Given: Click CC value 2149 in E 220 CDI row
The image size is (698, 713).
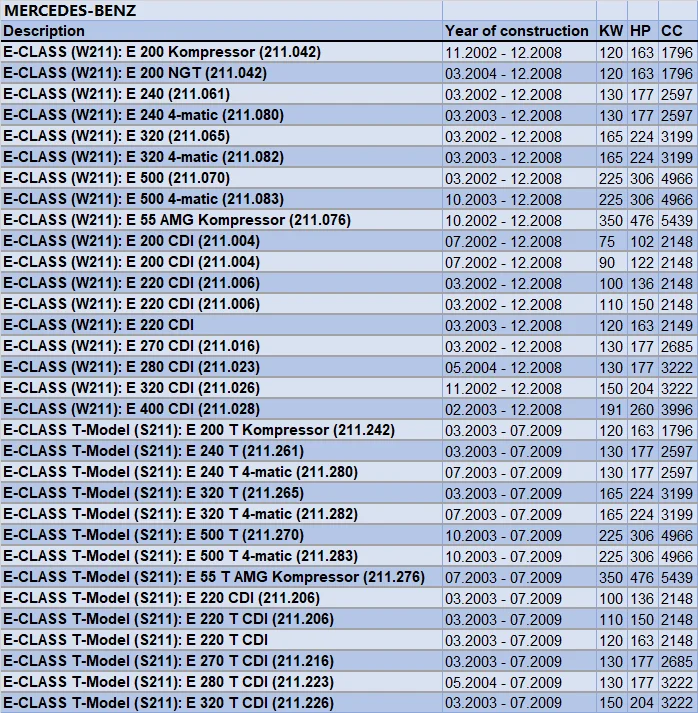Looking at the screenshot, I should pos(678,325).
